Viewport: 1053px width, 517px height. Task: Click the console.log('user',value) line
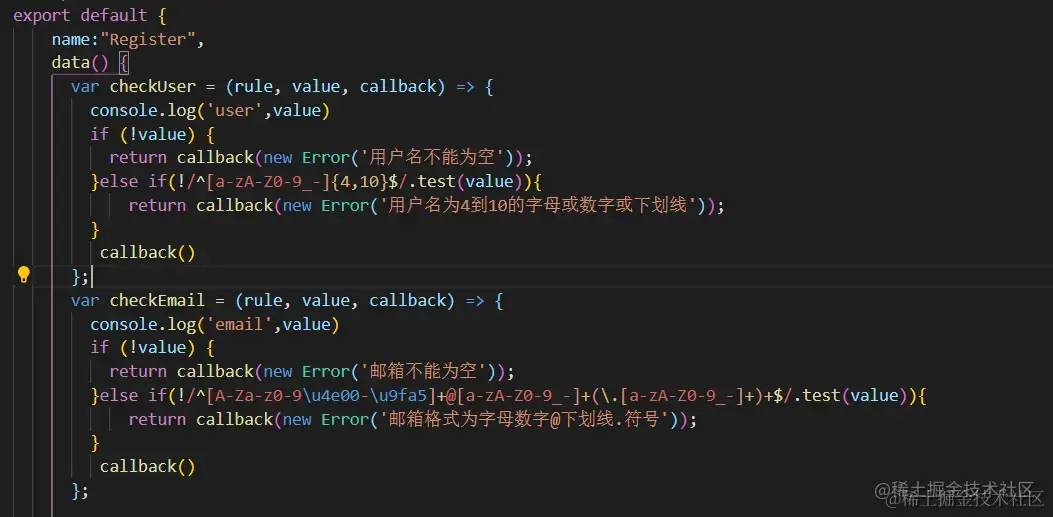pos(210,110)
